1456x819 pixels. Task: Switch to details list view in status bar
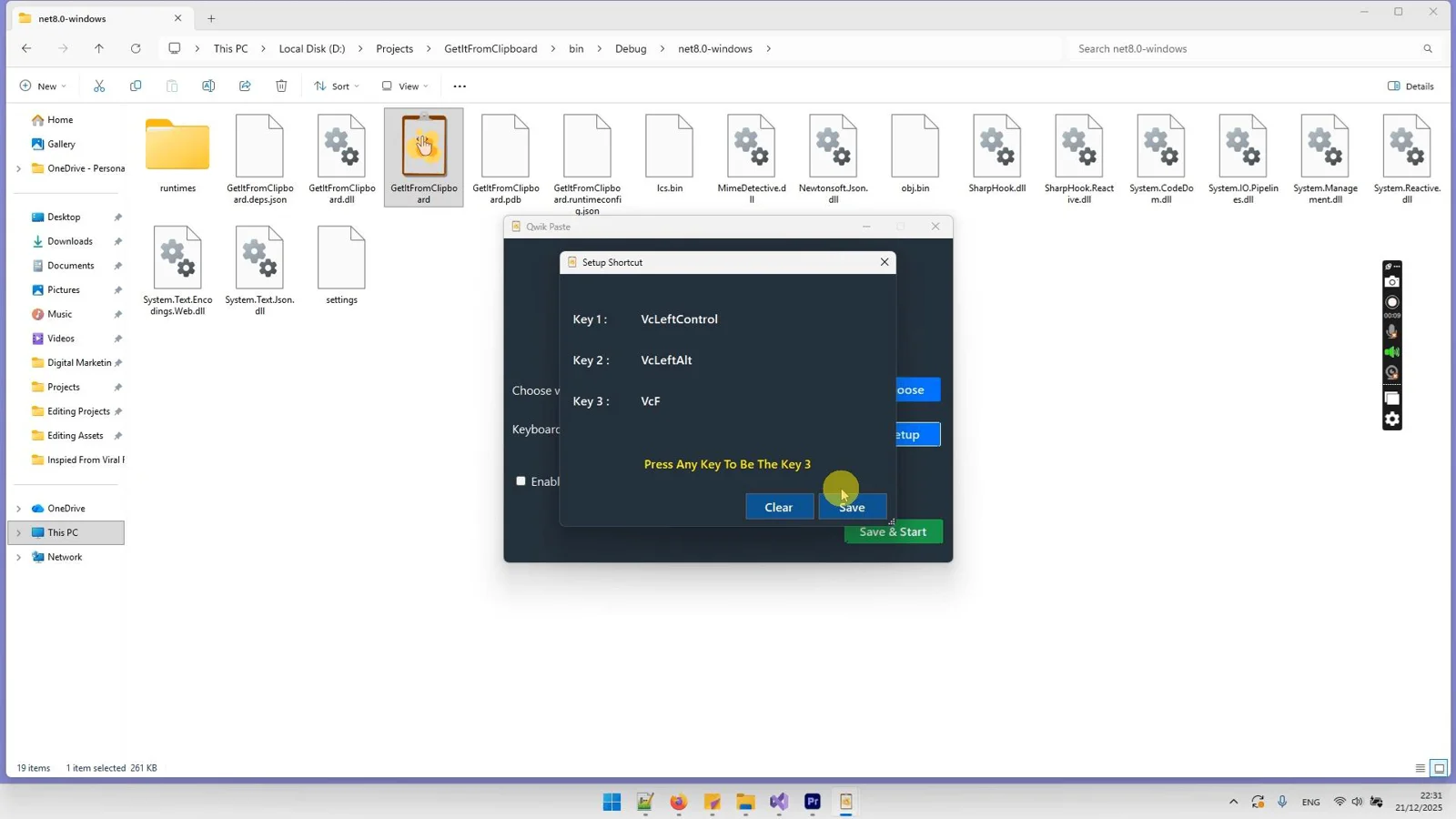(1420, 768)
